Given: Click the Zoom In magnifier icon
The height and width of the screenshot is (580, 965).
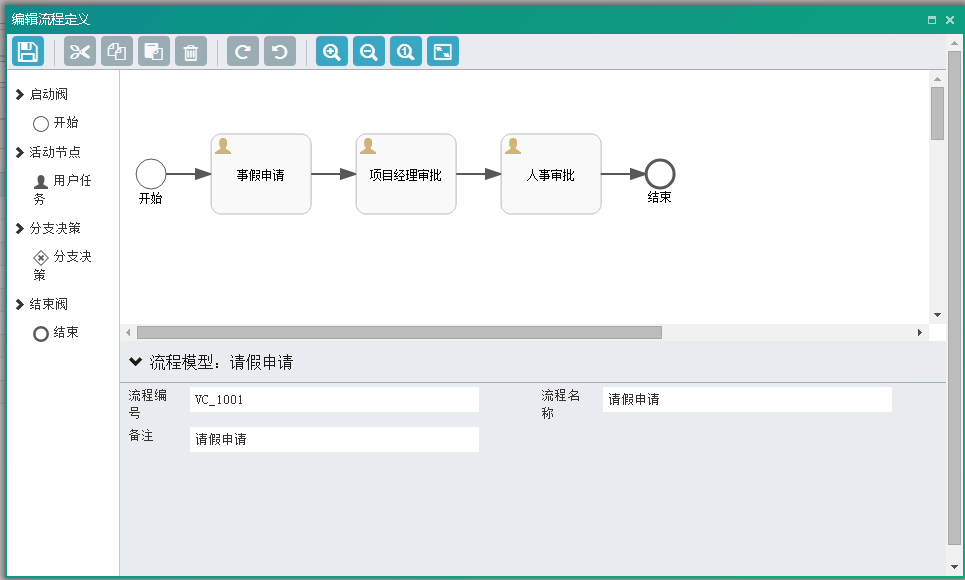Looking at the screenshot, I should pyautogui.click(x=332, y=51).
